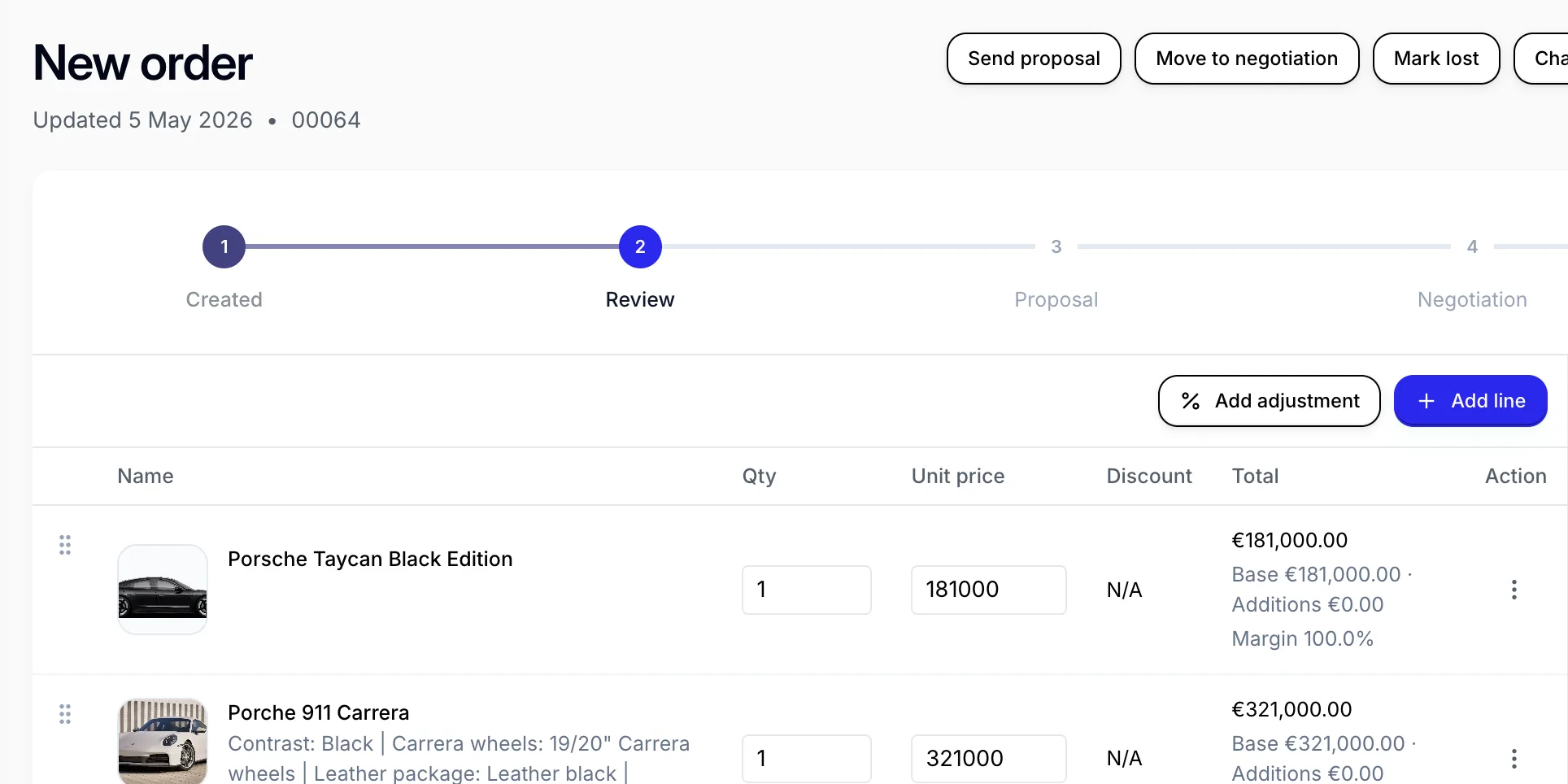Focus the unit price field showing 321000
This screenshot has height=784, width=1568.
tap(989, 759)
